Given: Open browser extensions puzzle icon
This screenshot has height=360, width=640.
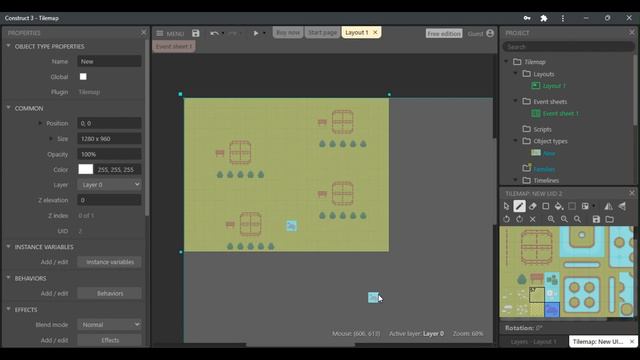Looking at the screenshot, I should (544, 18).
